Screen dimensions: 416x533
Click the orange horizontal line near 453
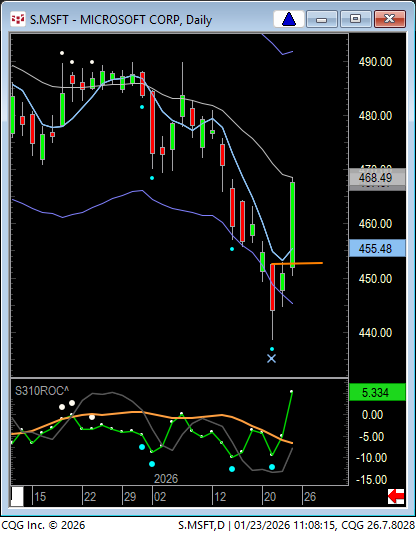pos(296,263)
